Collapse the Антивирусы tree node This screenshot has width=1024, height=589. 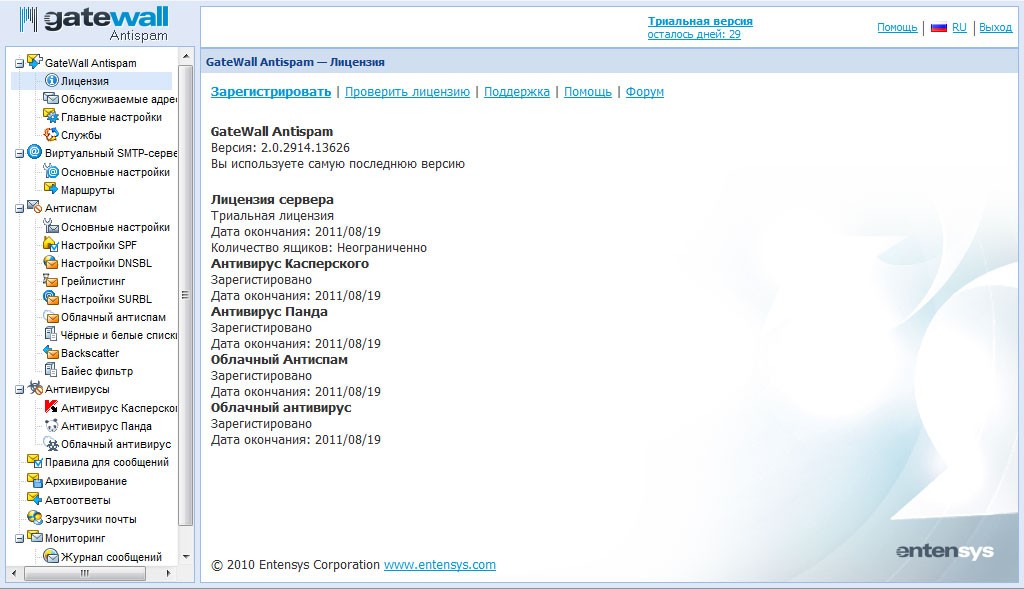coord(19,390)
